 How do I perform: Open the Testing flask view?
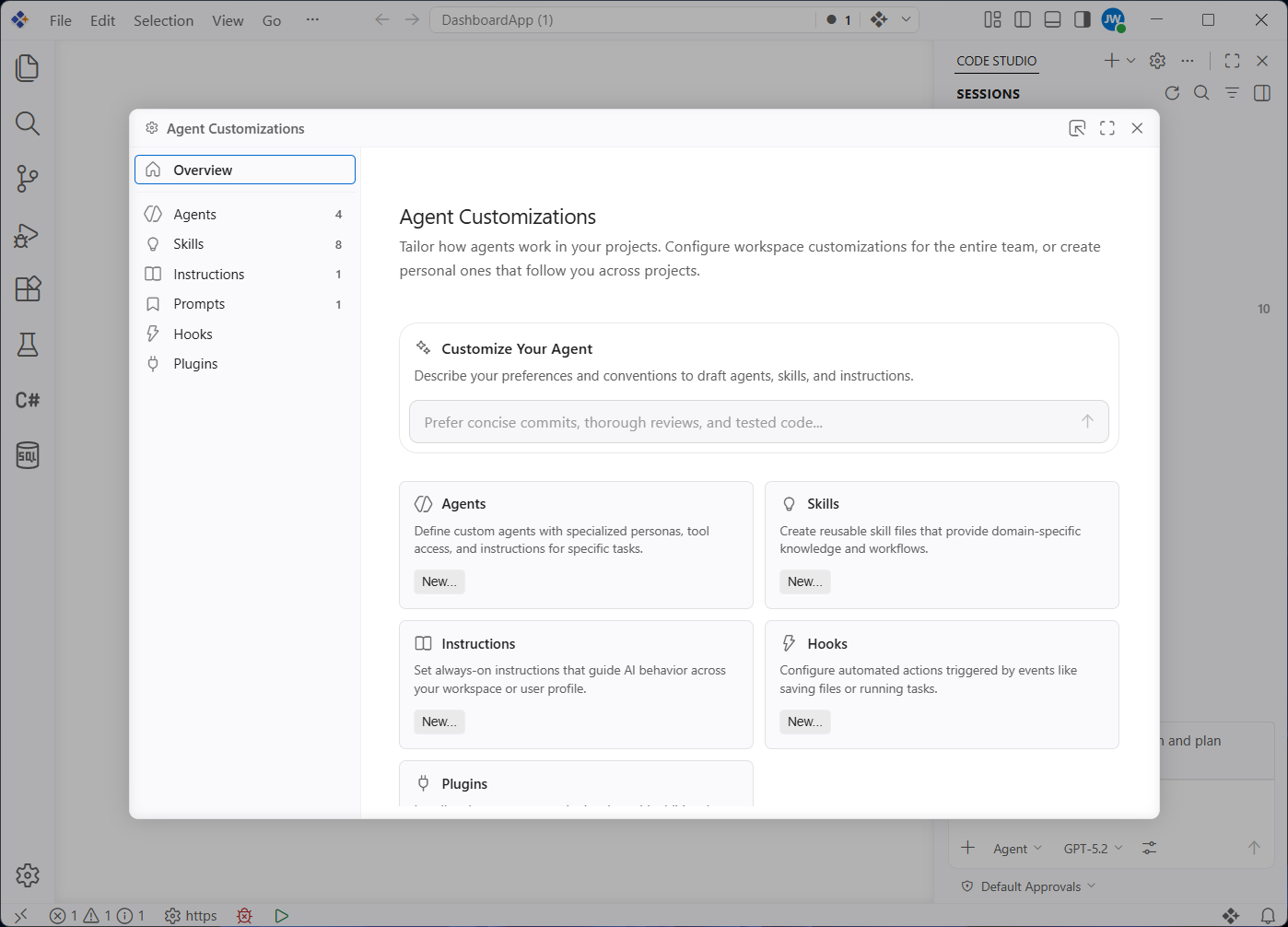coord(28,345)
